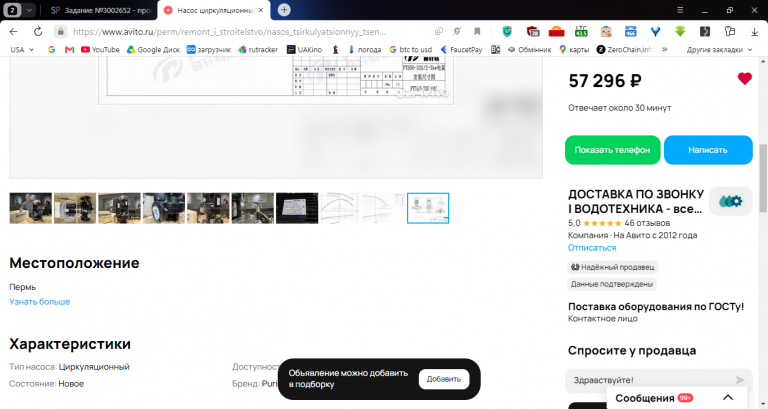Viewport: 768px width, 409px height.
Task: Expand the USA bookmarks folder
Action: tap(22, 49)
